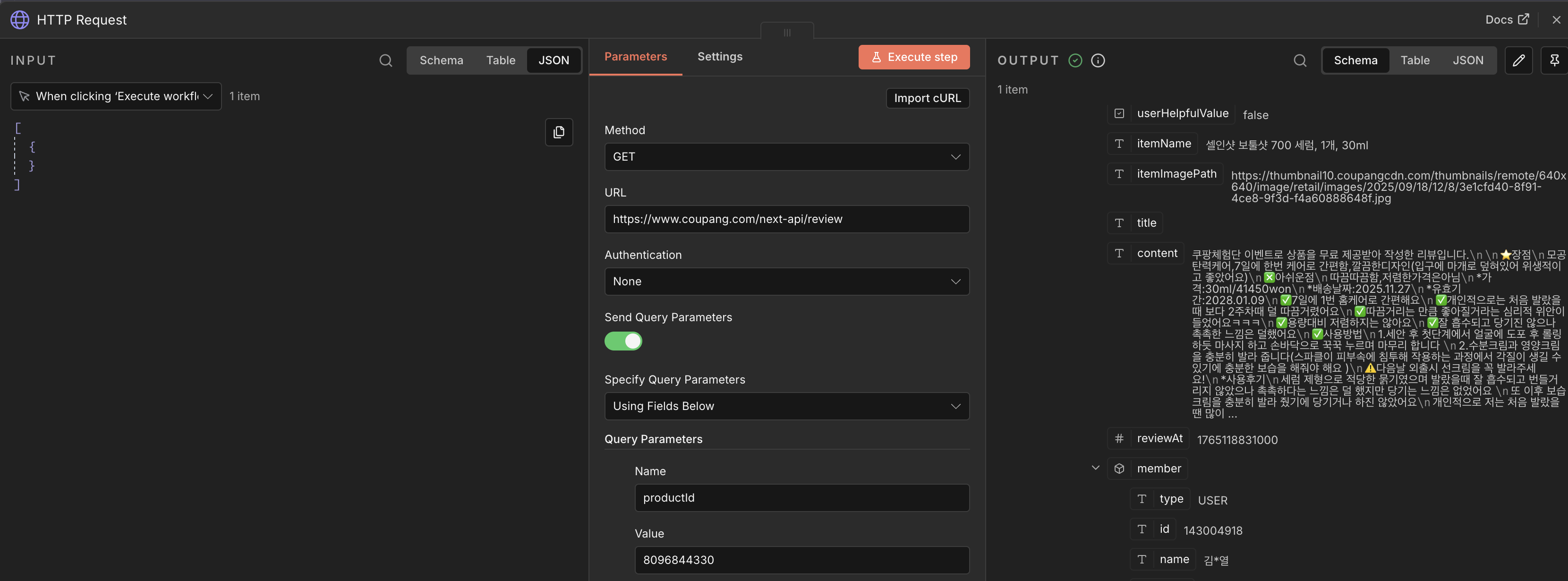
Task: Open the output info icon
Action: pos(1098,60)
